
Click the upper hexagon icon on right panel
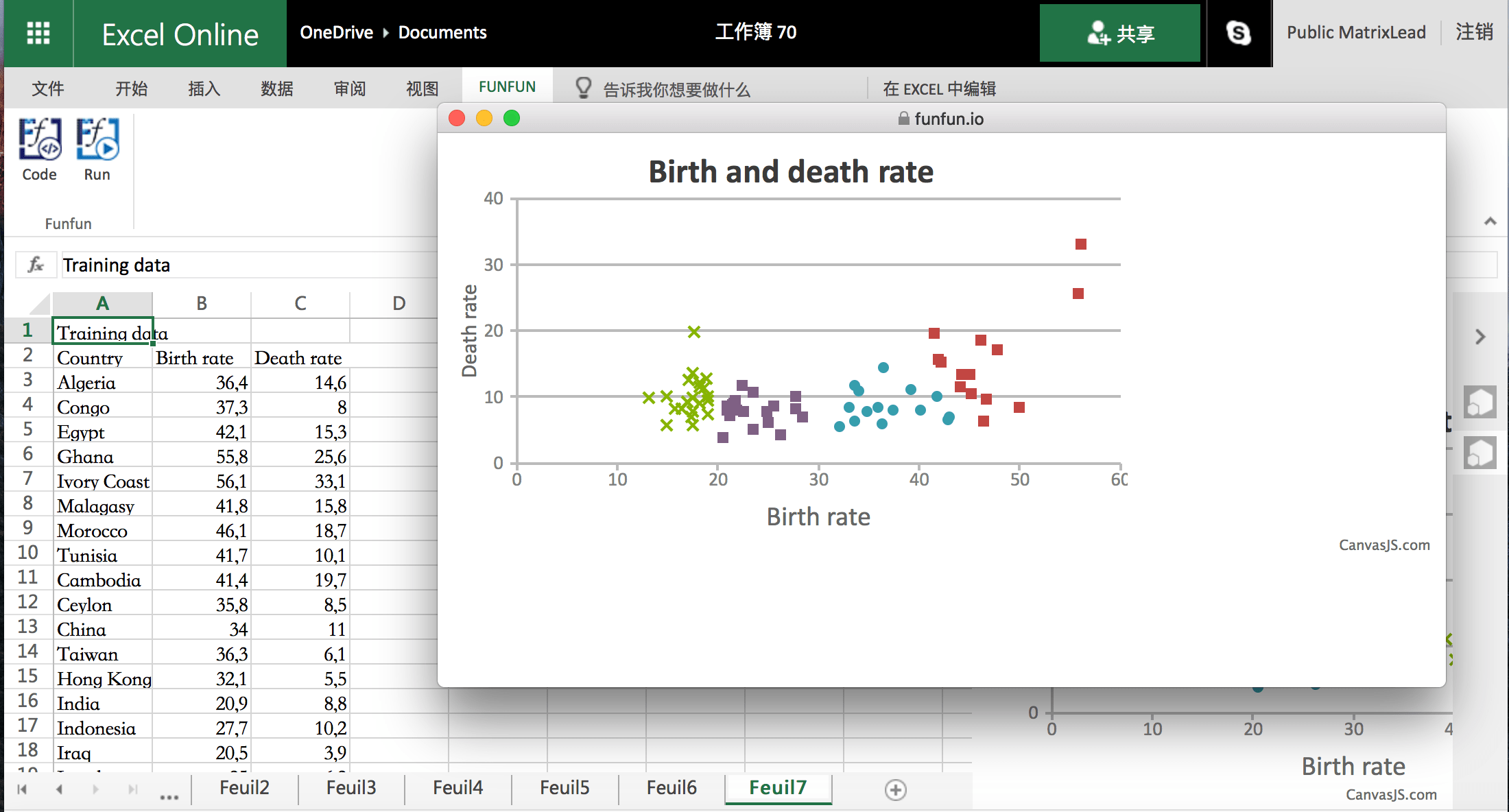point(1481,402)
